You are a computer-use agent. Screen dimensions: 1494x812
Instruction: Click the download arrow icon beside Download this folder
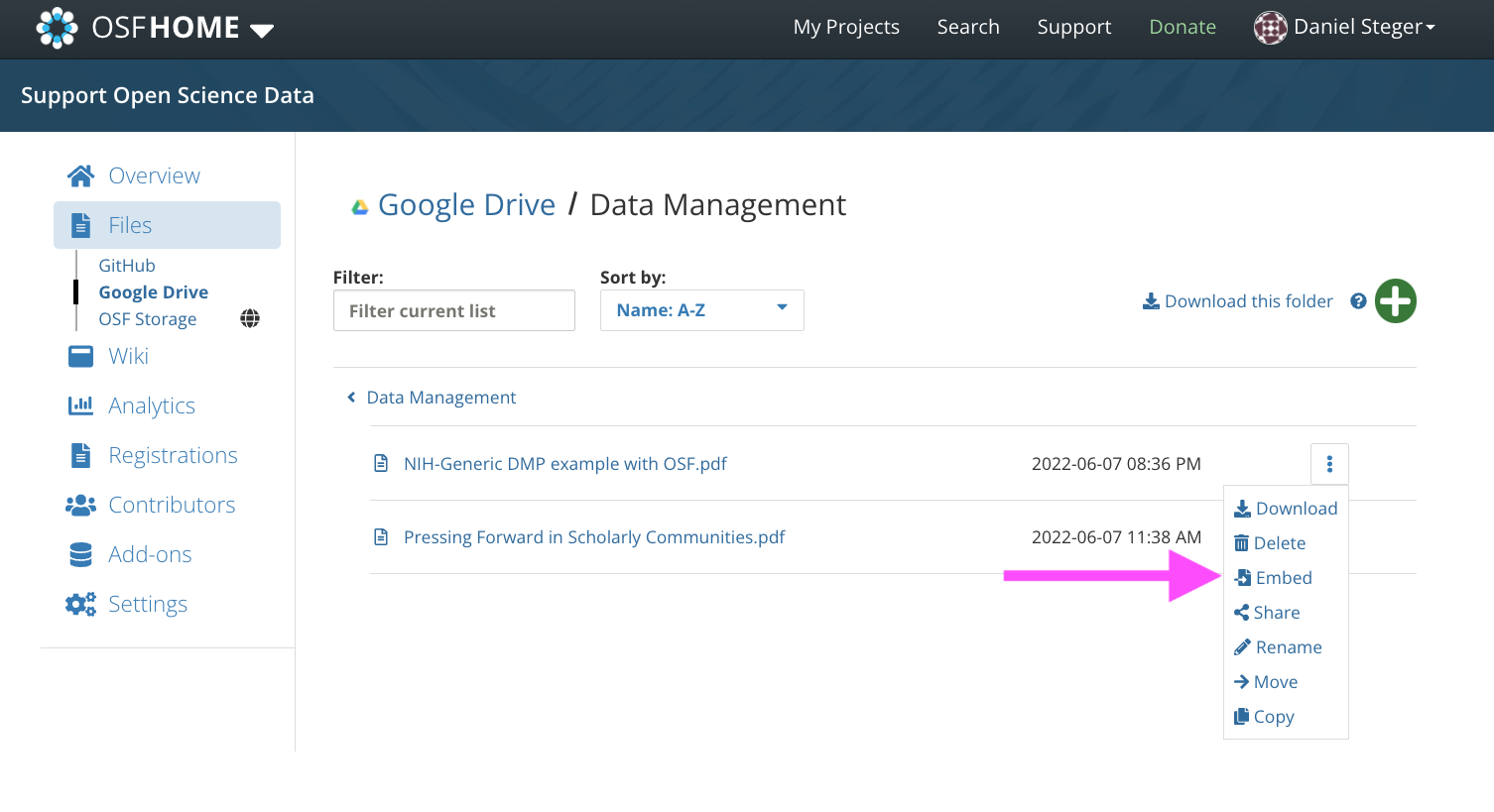click(1151, 300)
